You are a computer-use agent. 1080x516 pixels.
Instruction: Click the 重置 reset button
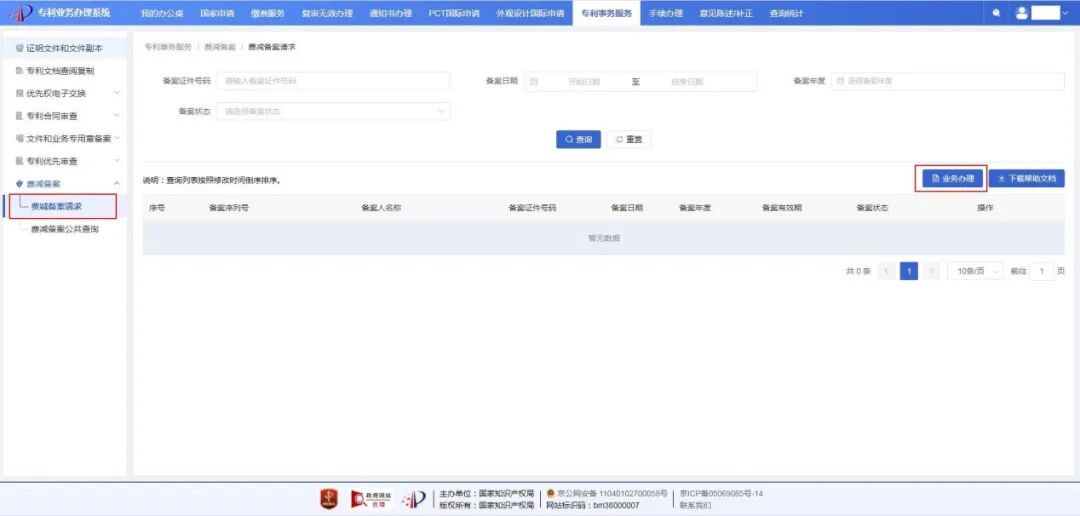click(629, 139)
